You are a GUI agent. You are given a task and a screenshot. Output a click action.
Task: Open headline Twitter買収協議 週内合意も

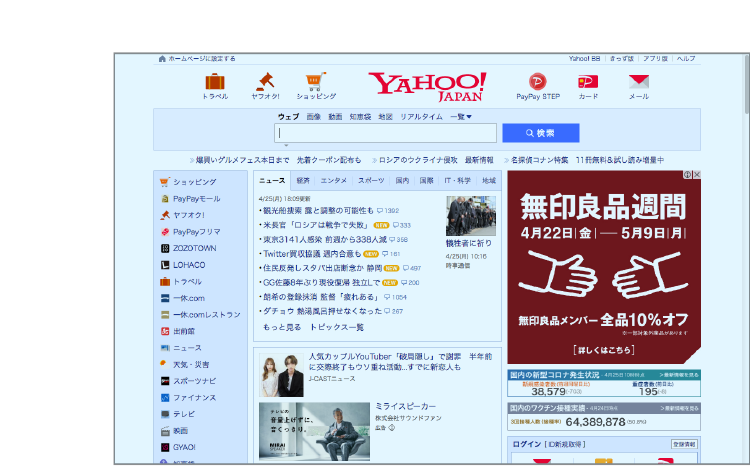(x=312, y=254)
